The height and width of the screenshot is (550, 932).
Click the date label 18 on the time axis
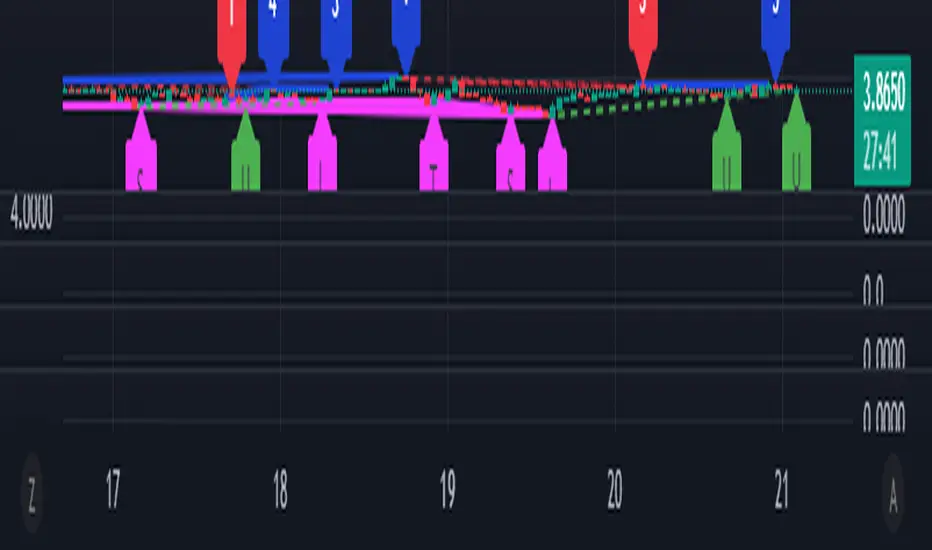280,489
